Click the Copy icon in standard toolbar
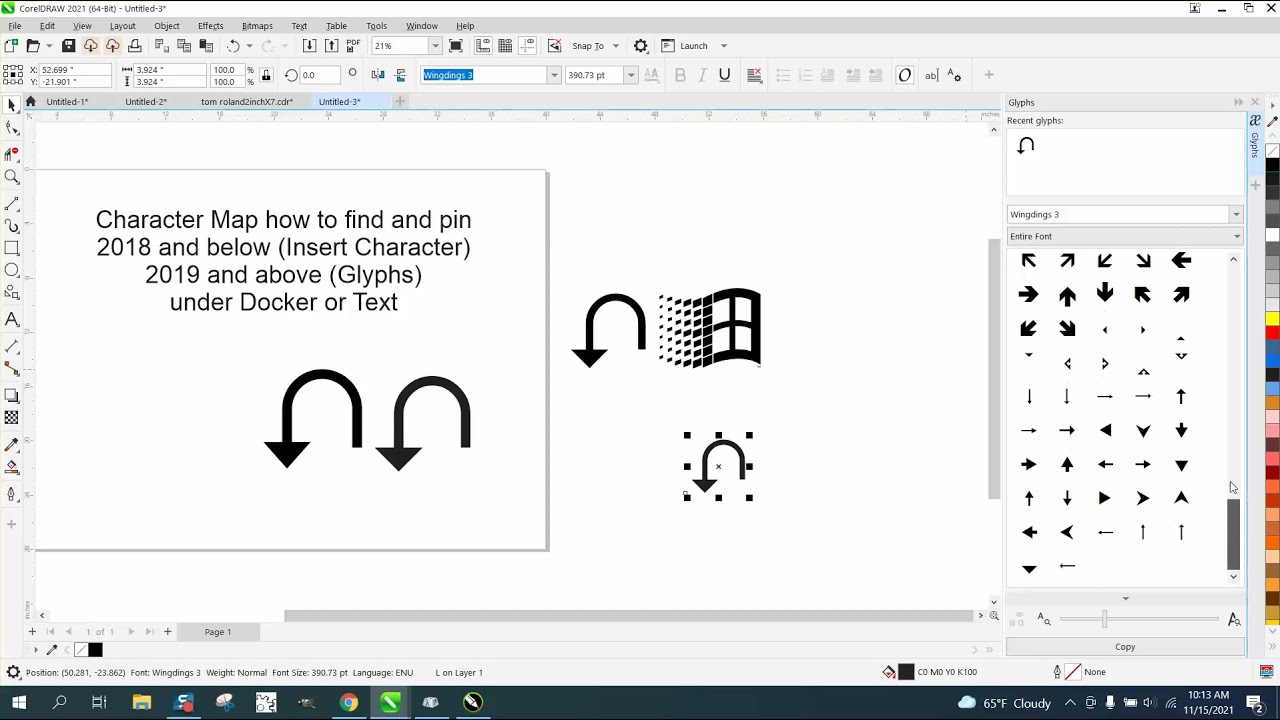Viewport: 1280px width, 720px height. pos(184,46)
